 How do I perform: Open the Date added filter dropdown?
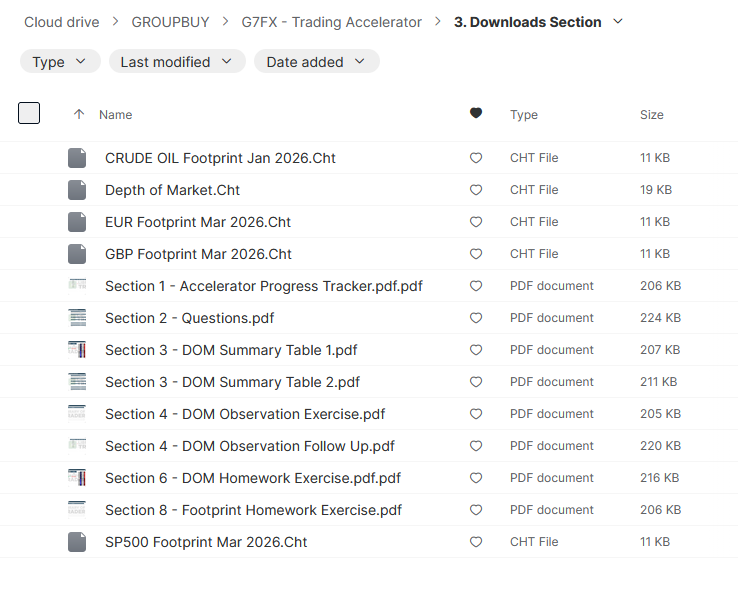click(x=316, y=62)
